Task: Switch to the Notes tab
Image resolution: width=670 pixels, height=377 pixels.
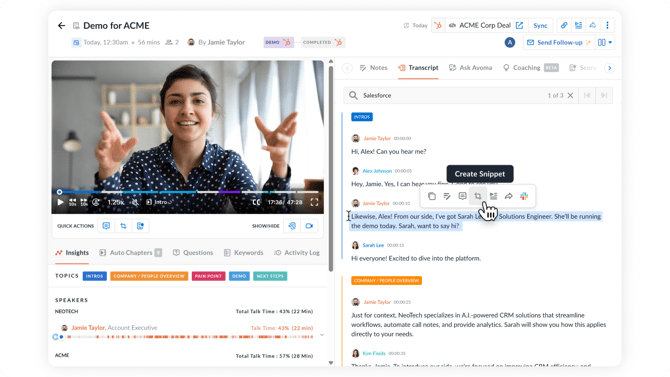Action: point(373,68)
